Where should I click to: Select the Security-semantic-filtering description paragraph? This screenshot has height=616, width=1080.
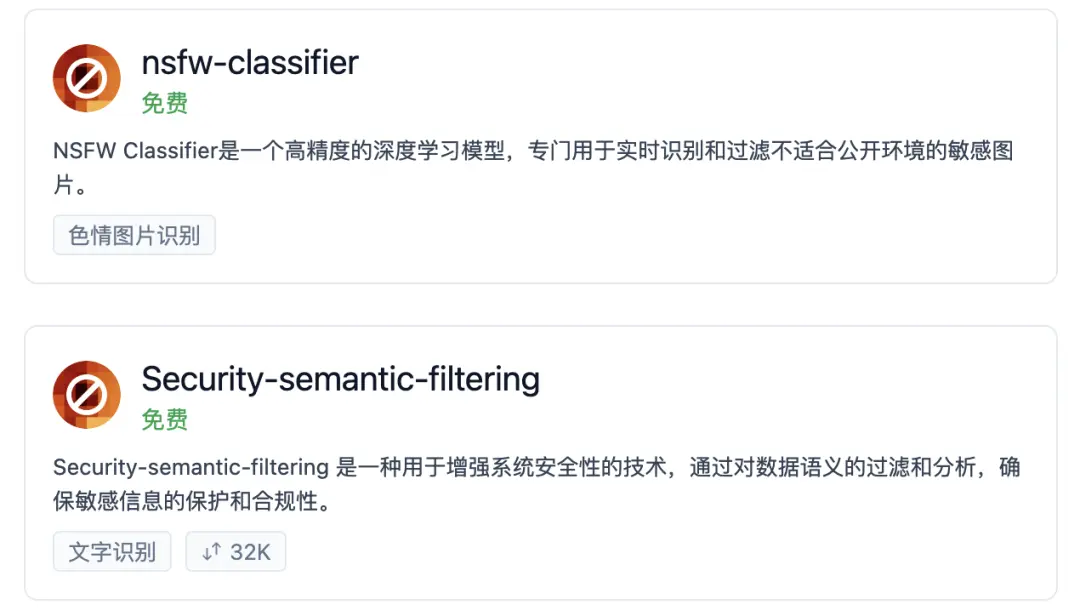[537, 484]
